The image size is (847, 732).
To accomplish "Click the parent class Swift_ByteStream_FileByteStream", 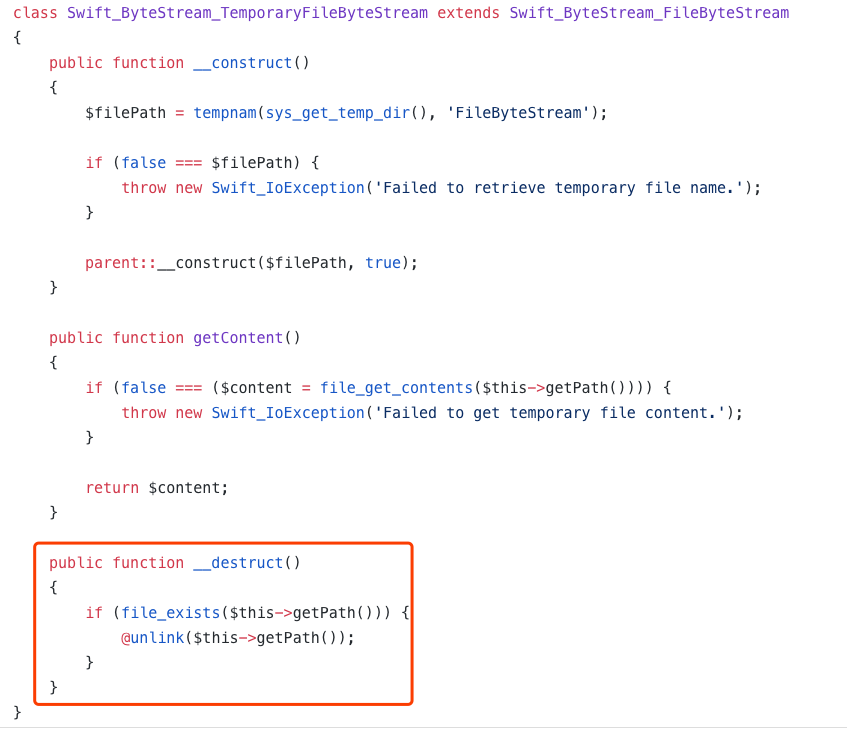I will pos(649,13).
